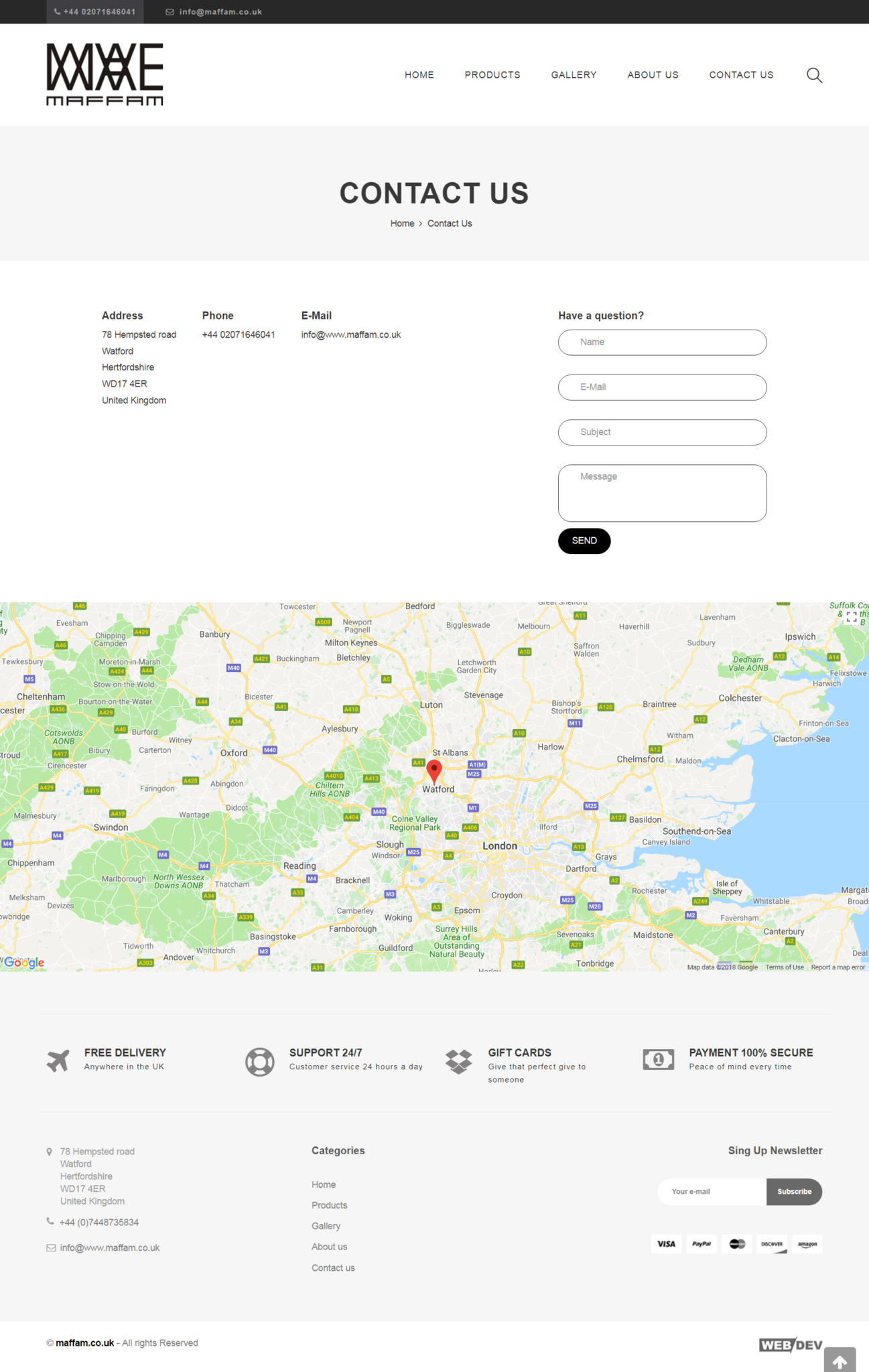Screen dimensions: 869x1372
Task: Click the newsletter Your e-mail field
Action: (x=712, y=1192)
